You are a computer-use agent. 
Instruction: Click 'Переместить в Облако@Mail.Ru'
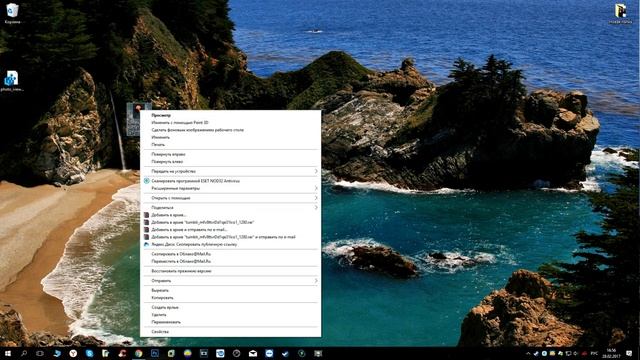tap(181, 261)
